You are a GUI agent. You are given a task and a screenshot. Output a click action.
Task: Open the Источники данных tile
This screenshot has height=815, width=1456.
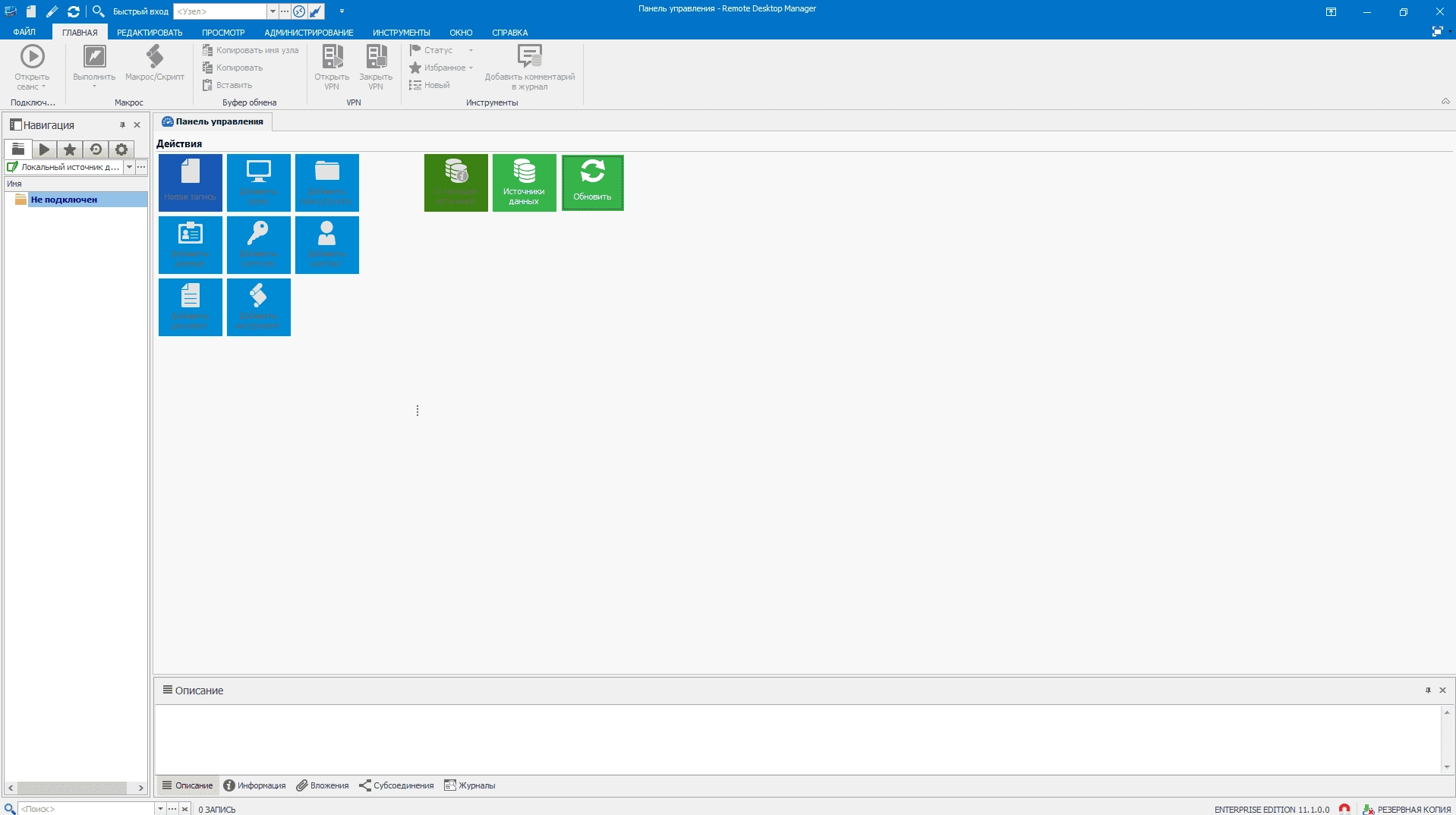tap(524, 183)
